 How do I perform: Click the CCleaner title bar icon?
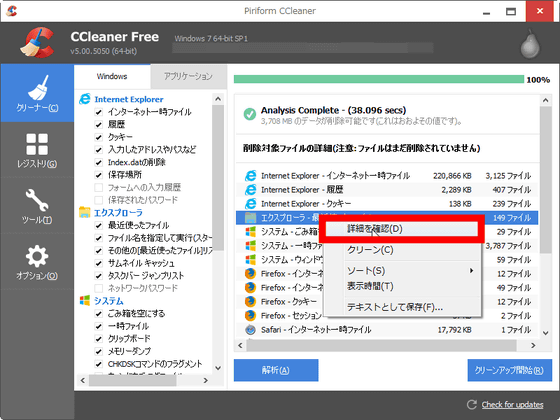(12, 11)
